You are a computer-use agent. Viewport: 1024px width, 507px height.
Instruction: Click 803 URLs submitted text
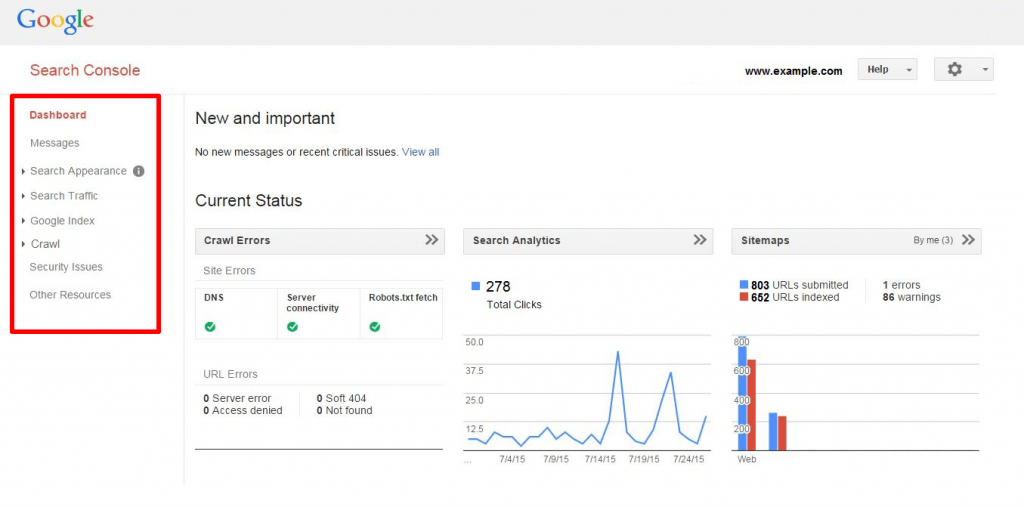(800, 285)
